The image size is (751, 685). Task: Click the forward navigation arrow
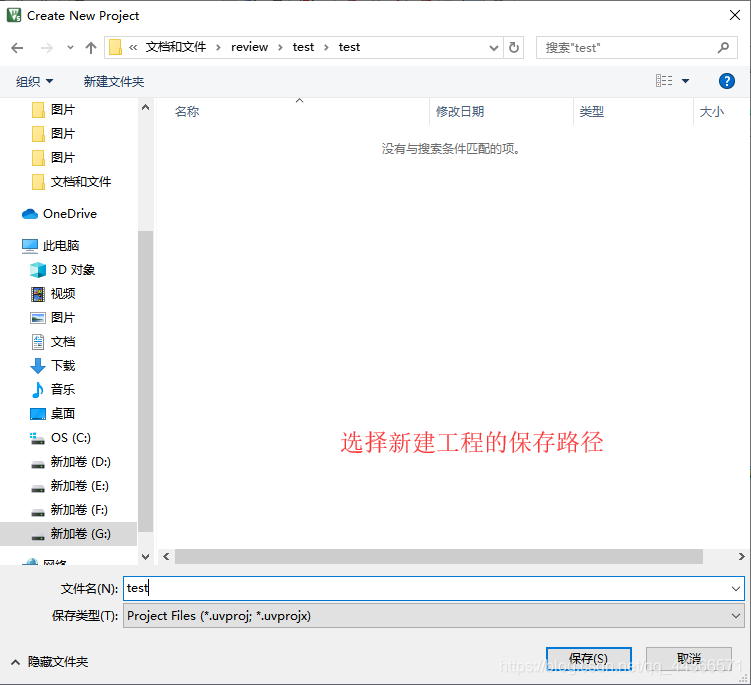click(46, 48)
